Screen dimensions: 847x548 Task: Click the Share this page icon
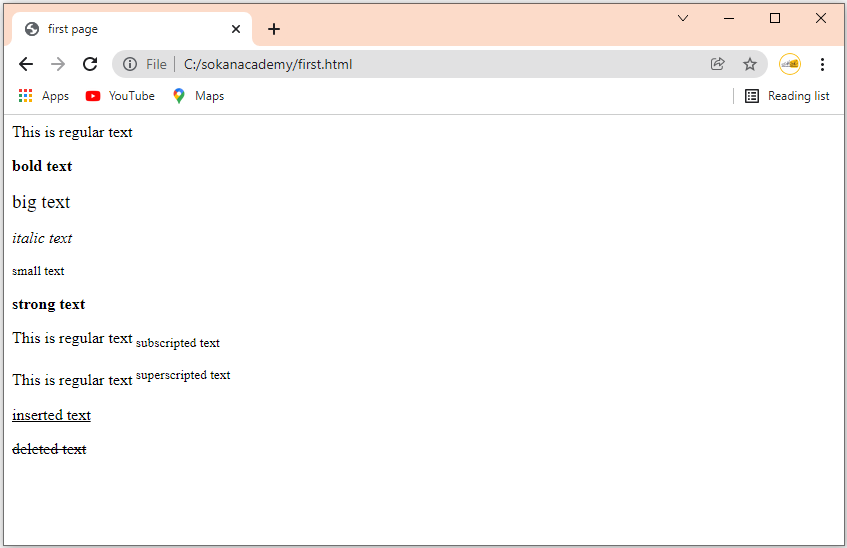point(717,64)
